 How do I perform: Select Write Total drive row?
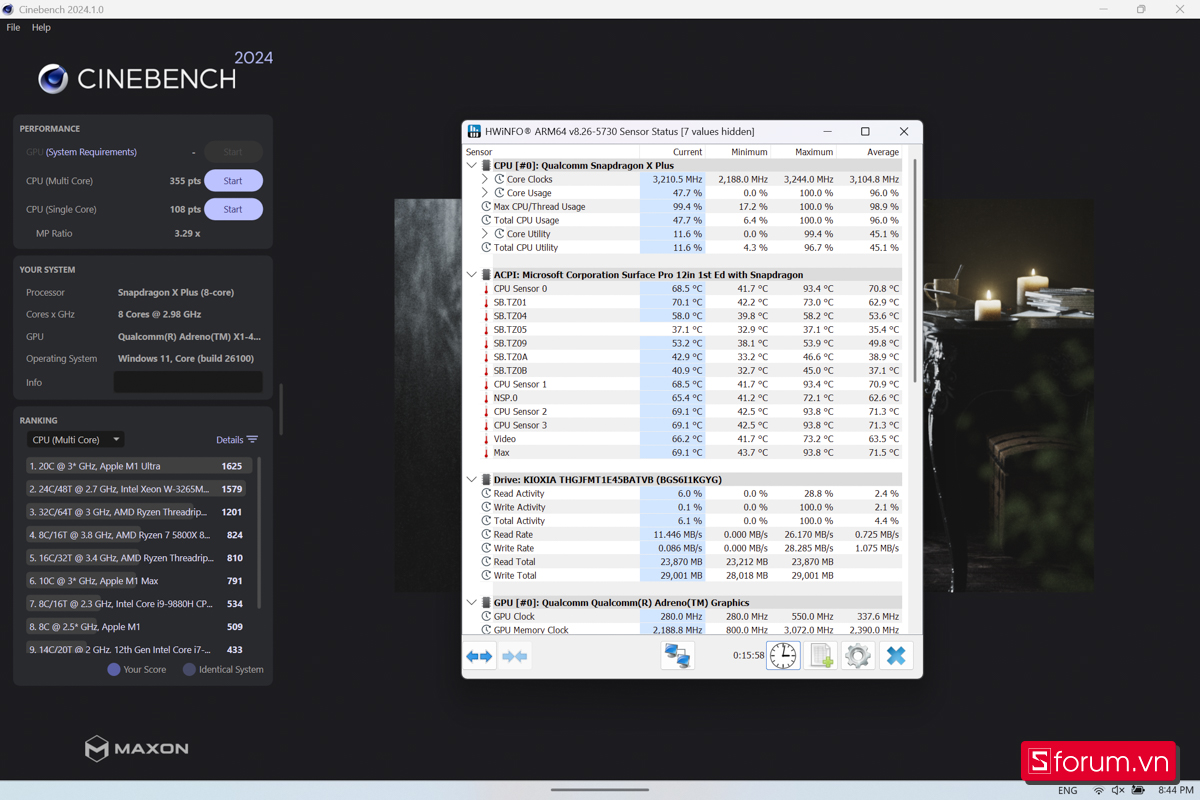tap(684, 576)
